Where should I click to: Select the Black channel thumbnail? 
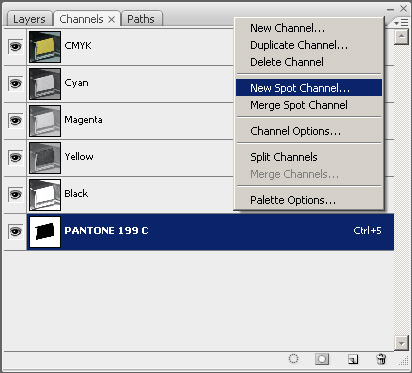pyautogui.click(x=45, y=195)
